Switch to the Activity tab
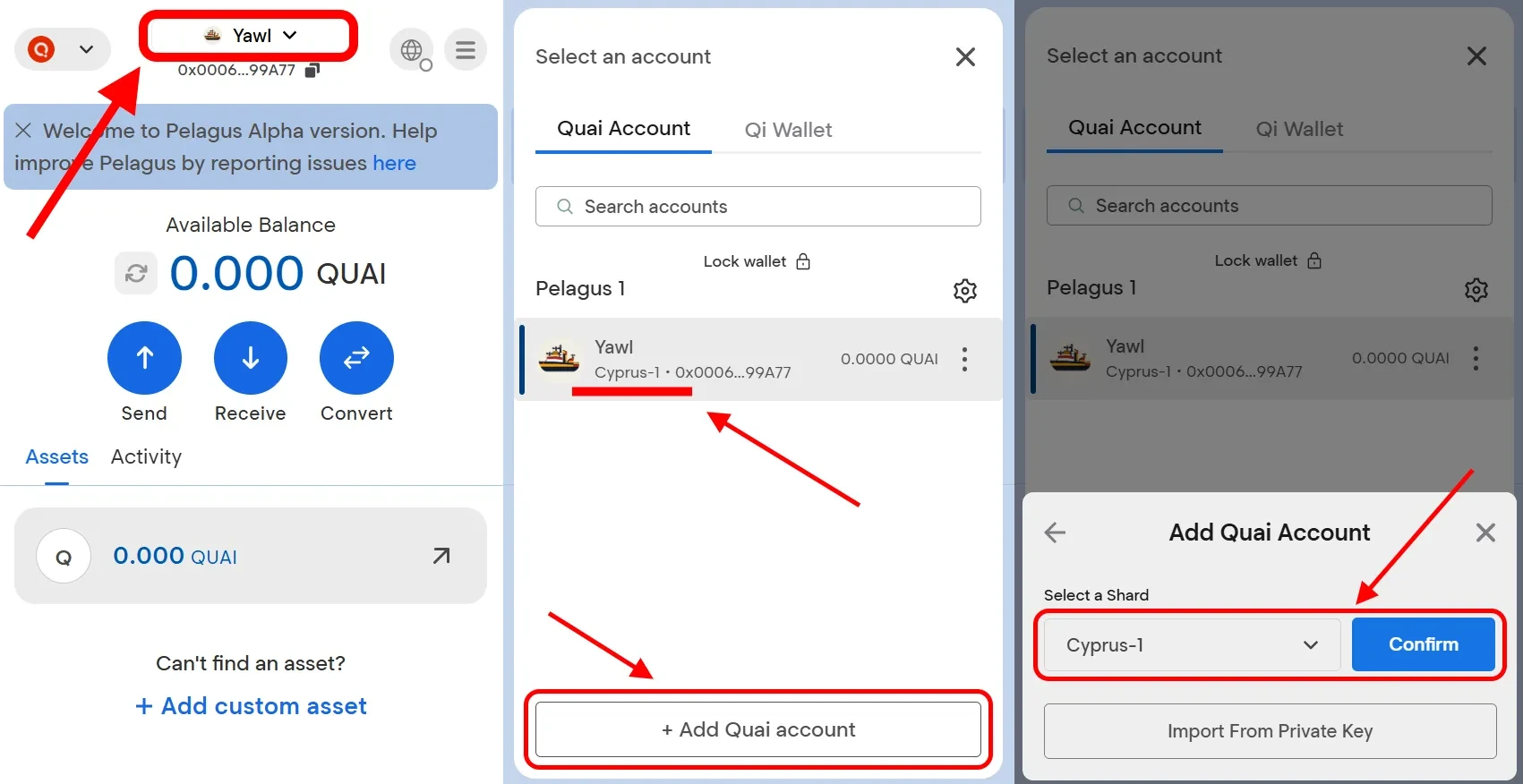The image size is (1523, 784). click(x=146, y=457)
